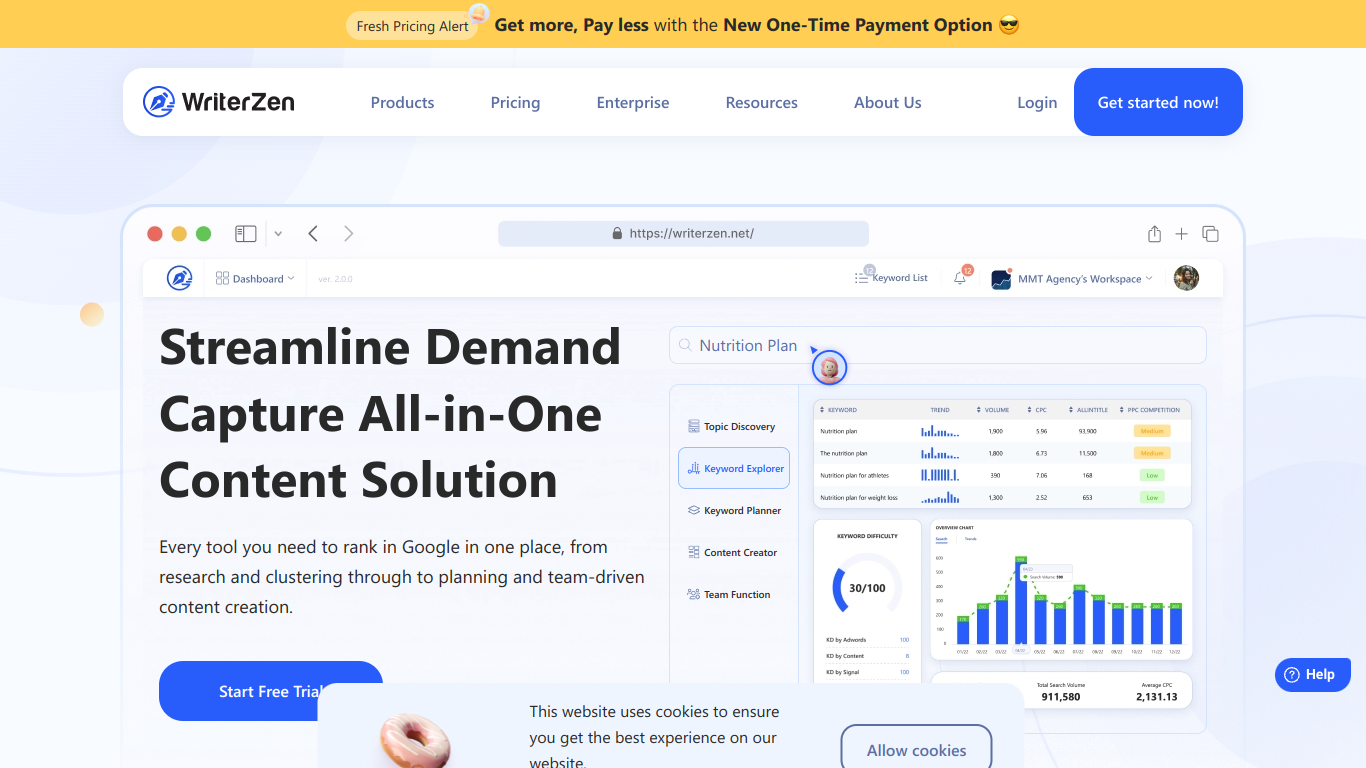1366x768 pixels.
Task: Click the tab overview icon in mock browser
Action: (1210, 234)
